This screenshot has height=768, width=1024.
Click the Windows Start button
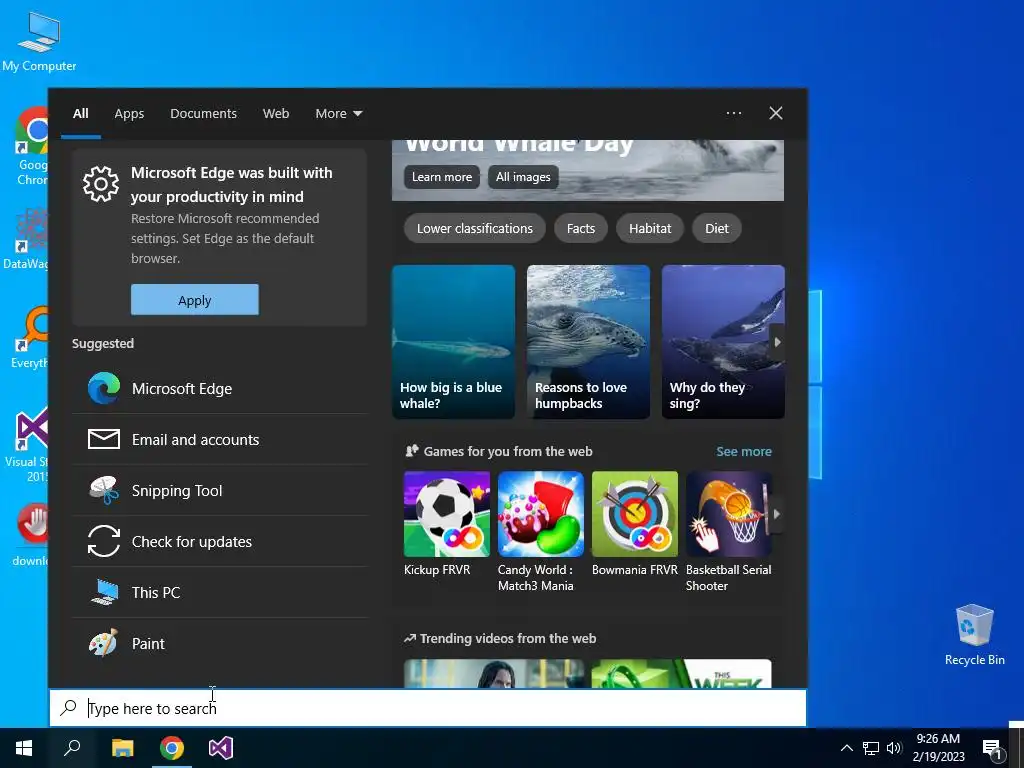click(x=24, y=748)
